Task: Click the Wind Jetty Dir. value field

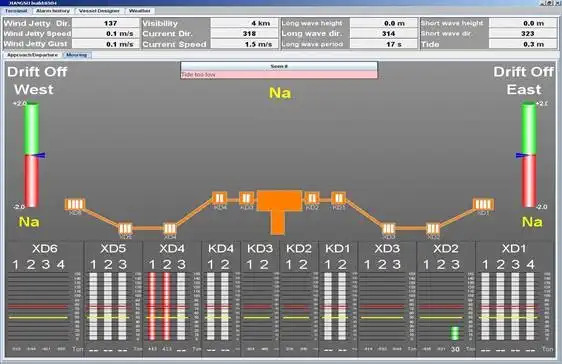Action: [105, 23]
